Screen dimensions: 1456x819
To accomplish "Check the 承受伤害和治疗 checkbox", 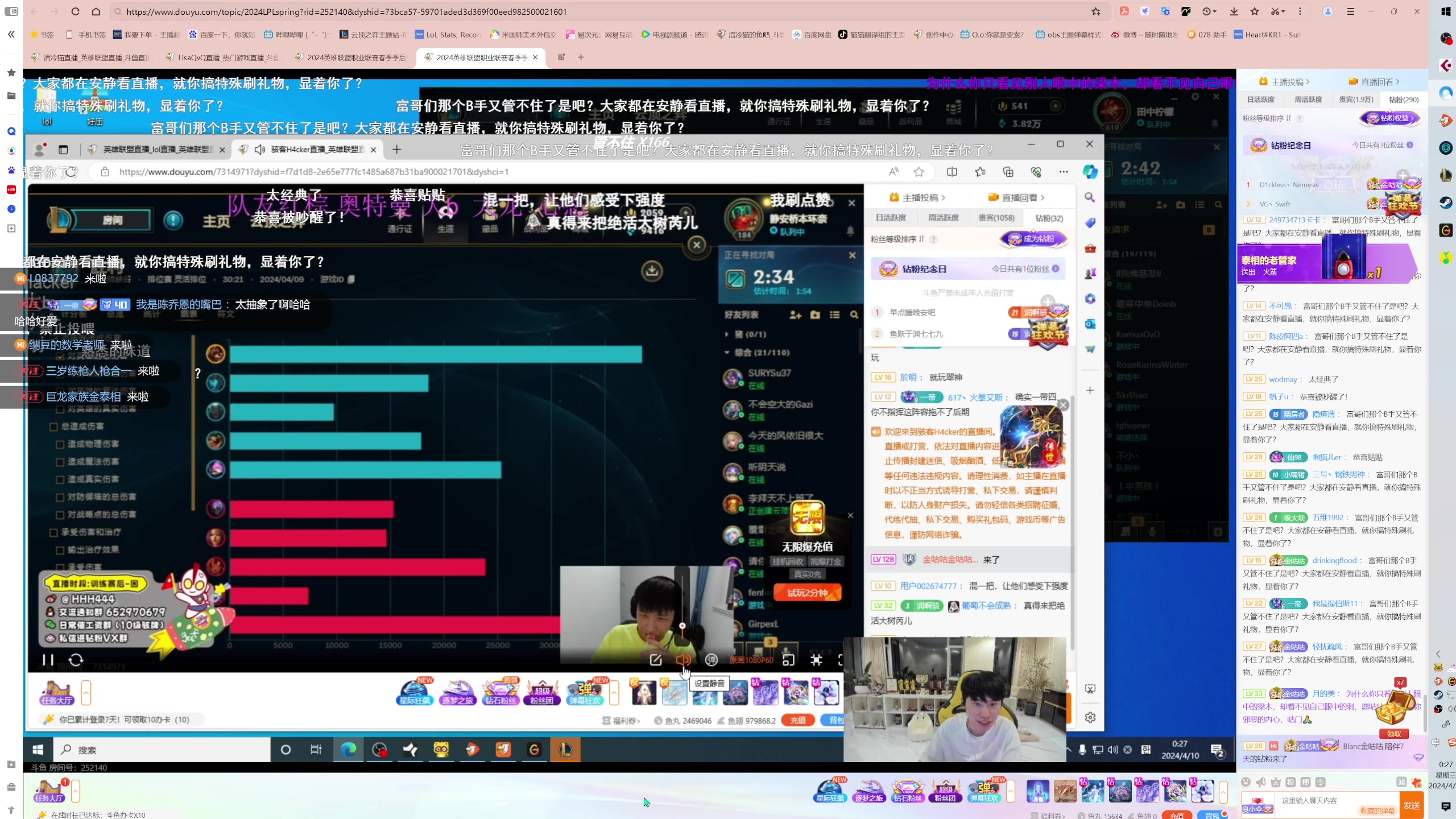I will (x=53, y=533).
